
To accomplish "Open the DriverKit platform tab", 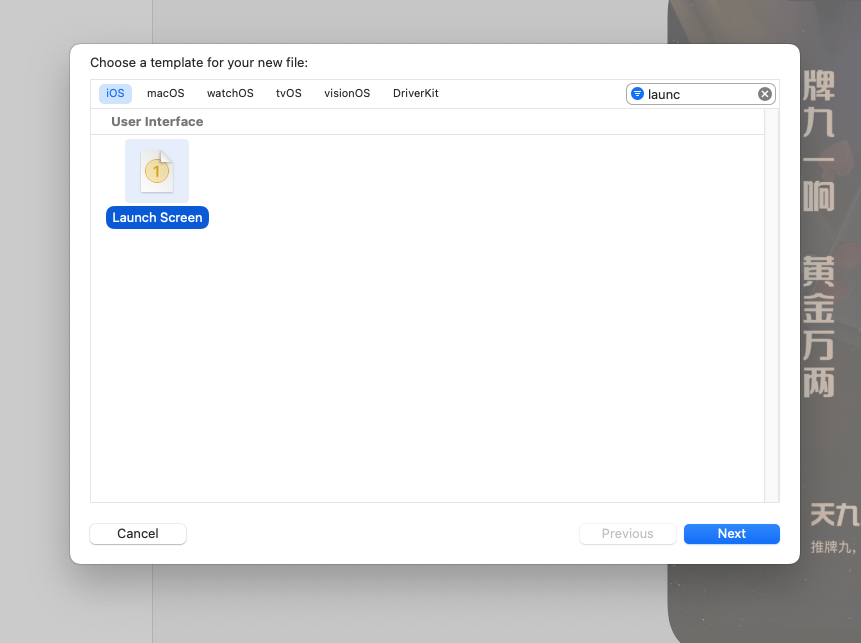I will pos(415,93).
